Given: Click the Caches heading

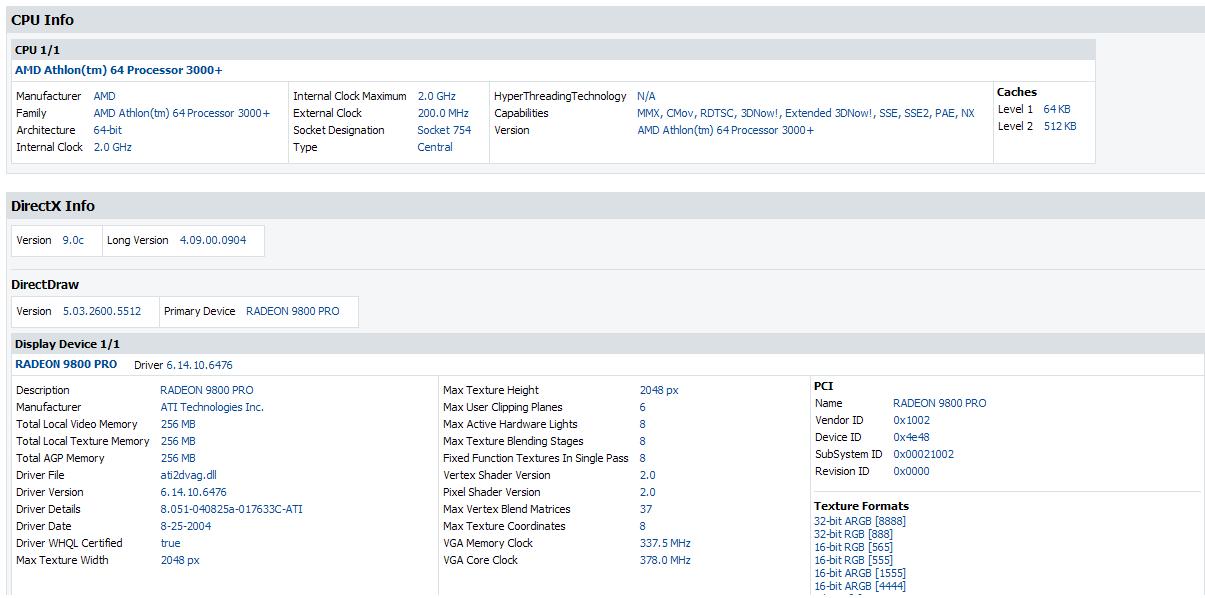Looking at the screenshot, I should [x=1017, y=92].
